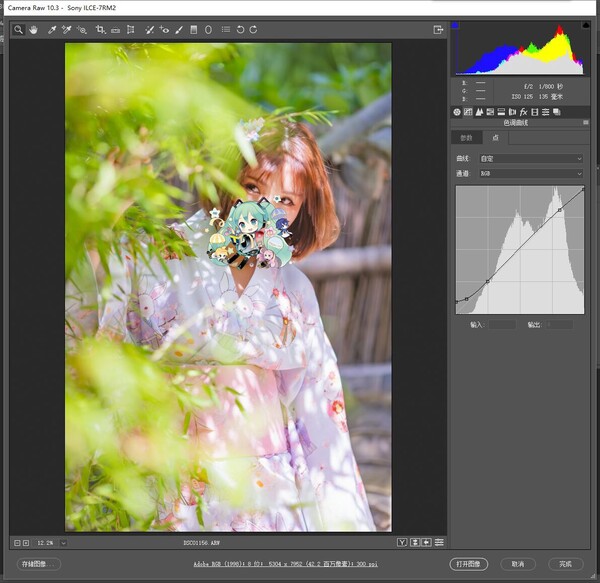Screen dimensions: 600x583
Task: Open the Snapshots panel icon
Action: pos(557,112)
